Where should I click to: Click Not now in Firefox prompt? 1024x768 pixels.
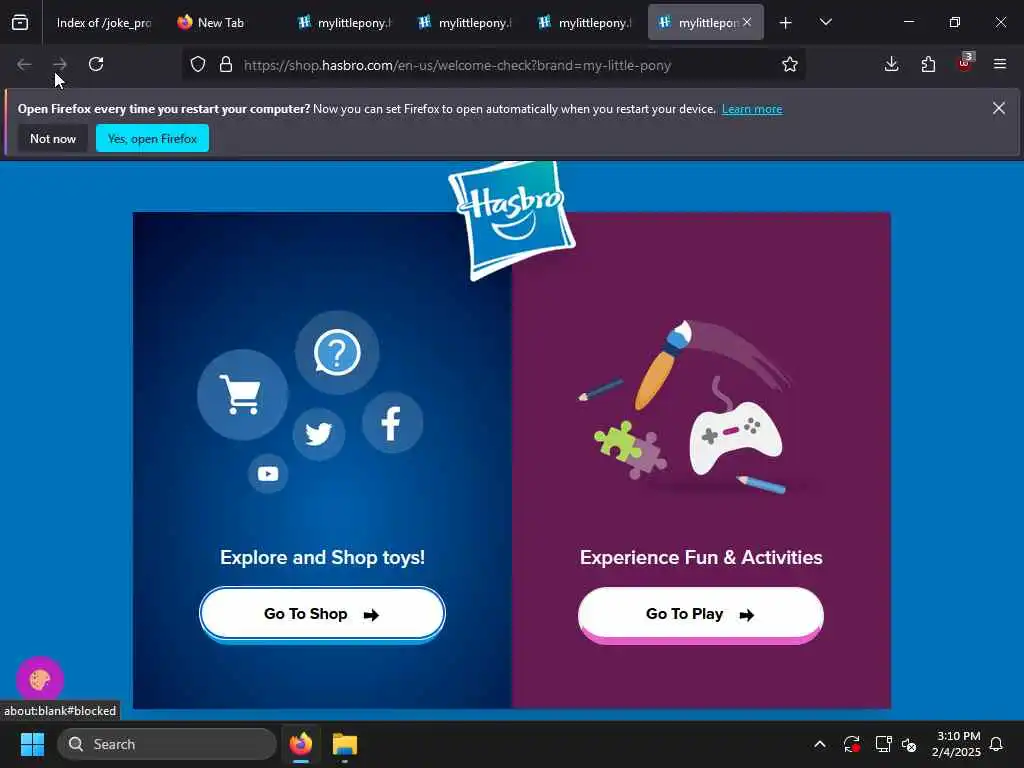tap(53, 138)
